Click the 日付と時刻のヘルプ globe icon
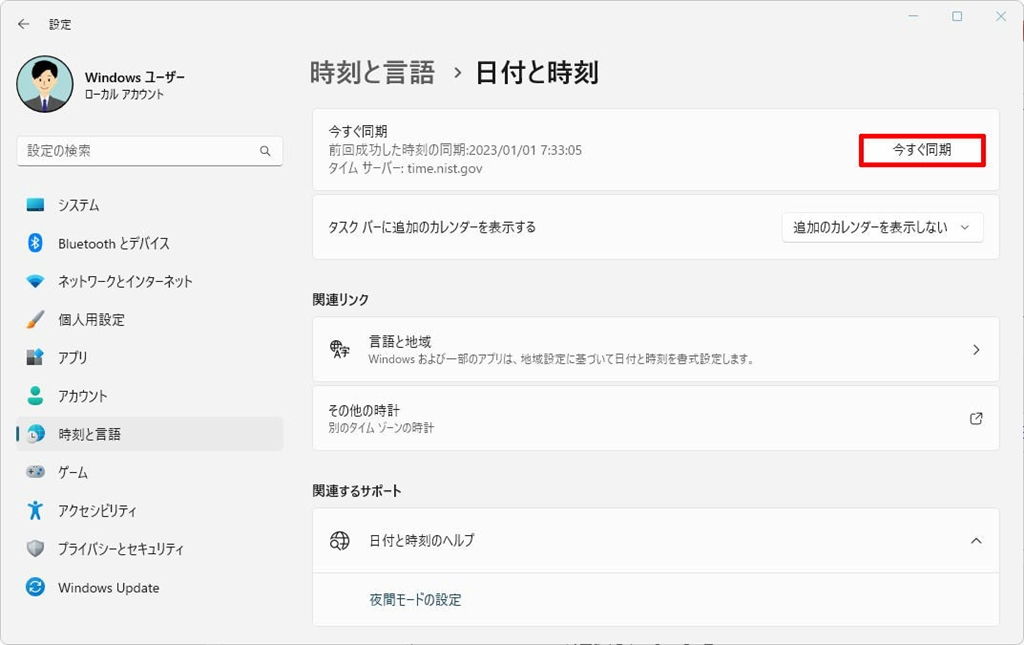The image size is (1024, 645). [340, 541]
